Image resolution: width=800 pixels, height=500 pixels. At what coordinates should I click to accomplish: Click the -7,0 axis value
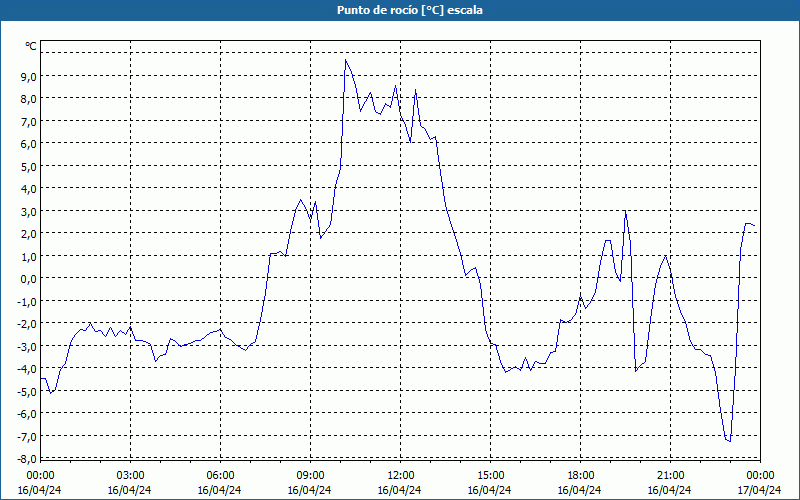(x=27, y=436)
